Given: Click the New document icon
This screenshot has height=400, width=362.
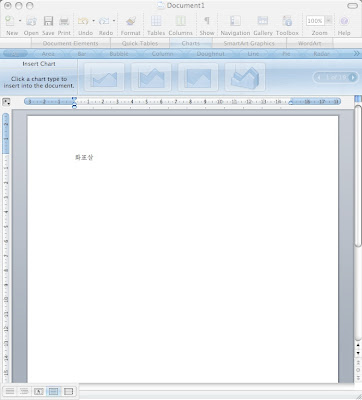Looking at the screenshot, I should [10, 21].
